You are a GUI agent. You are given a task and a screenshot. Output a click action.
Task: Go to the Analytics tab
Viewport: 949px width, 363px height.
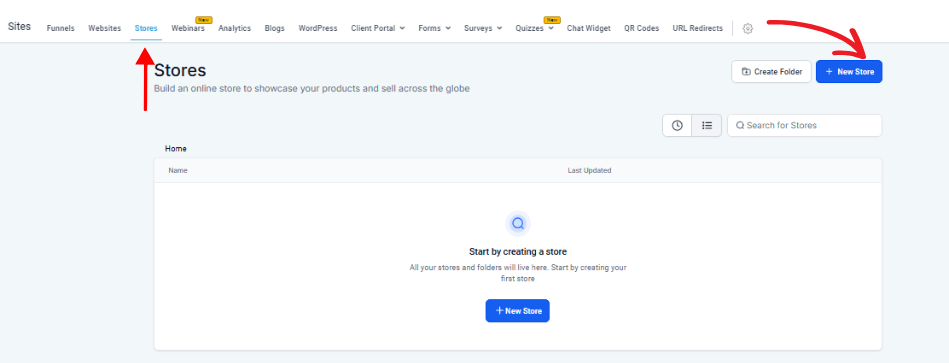coord(234,28)
